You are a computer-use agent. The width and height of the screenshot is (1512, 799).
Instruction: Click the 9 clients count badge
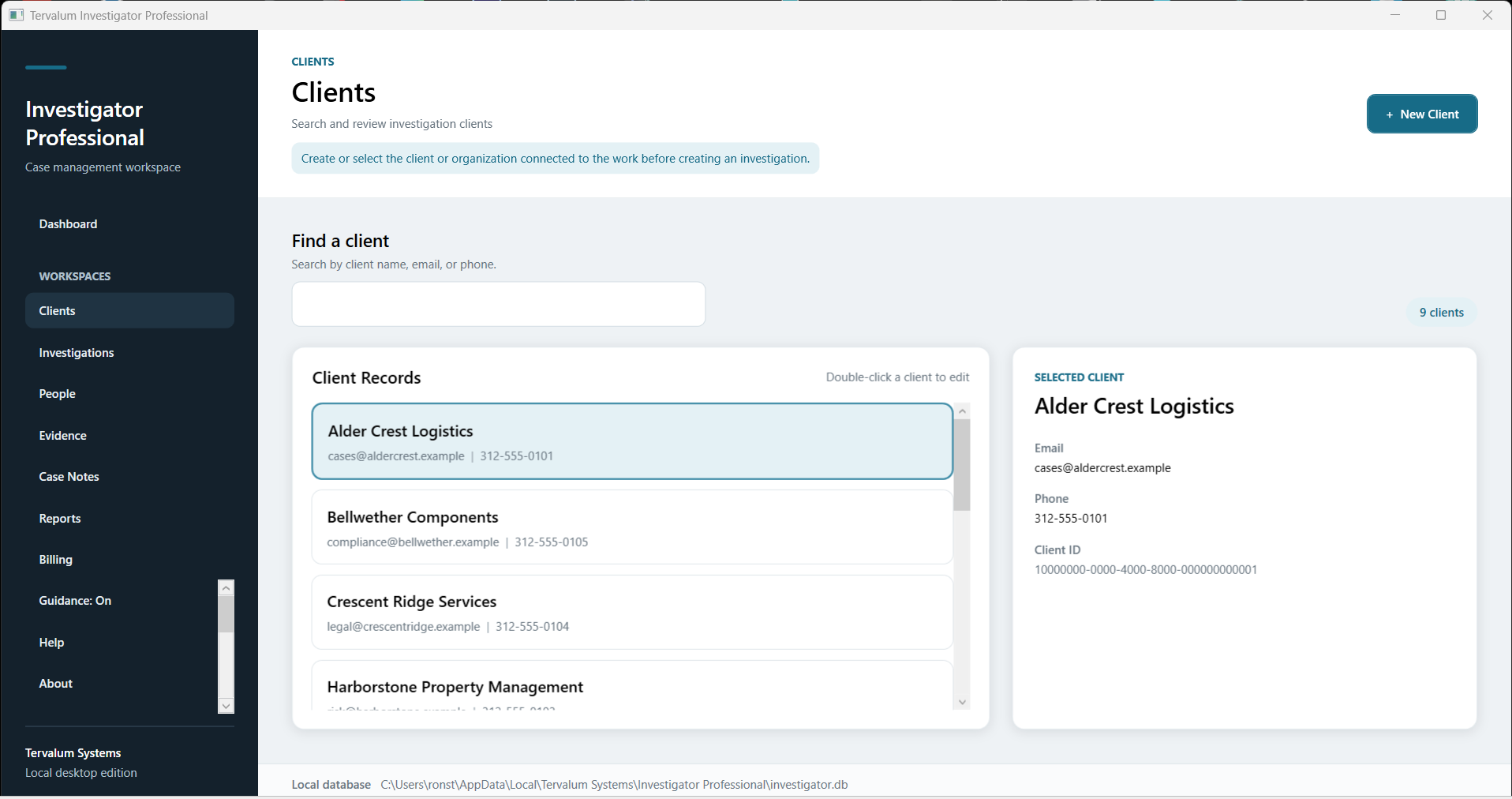click(1441, 312)
